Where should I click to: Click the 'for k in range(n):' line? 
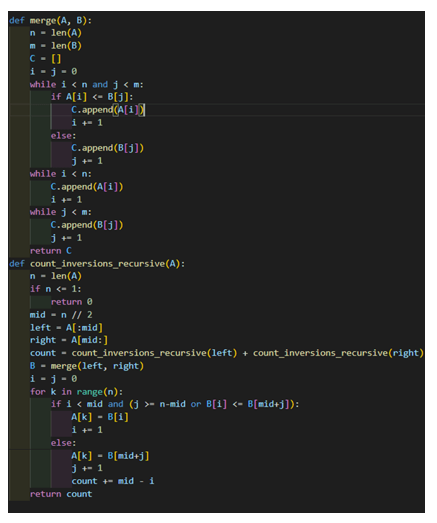pos(76,392)
